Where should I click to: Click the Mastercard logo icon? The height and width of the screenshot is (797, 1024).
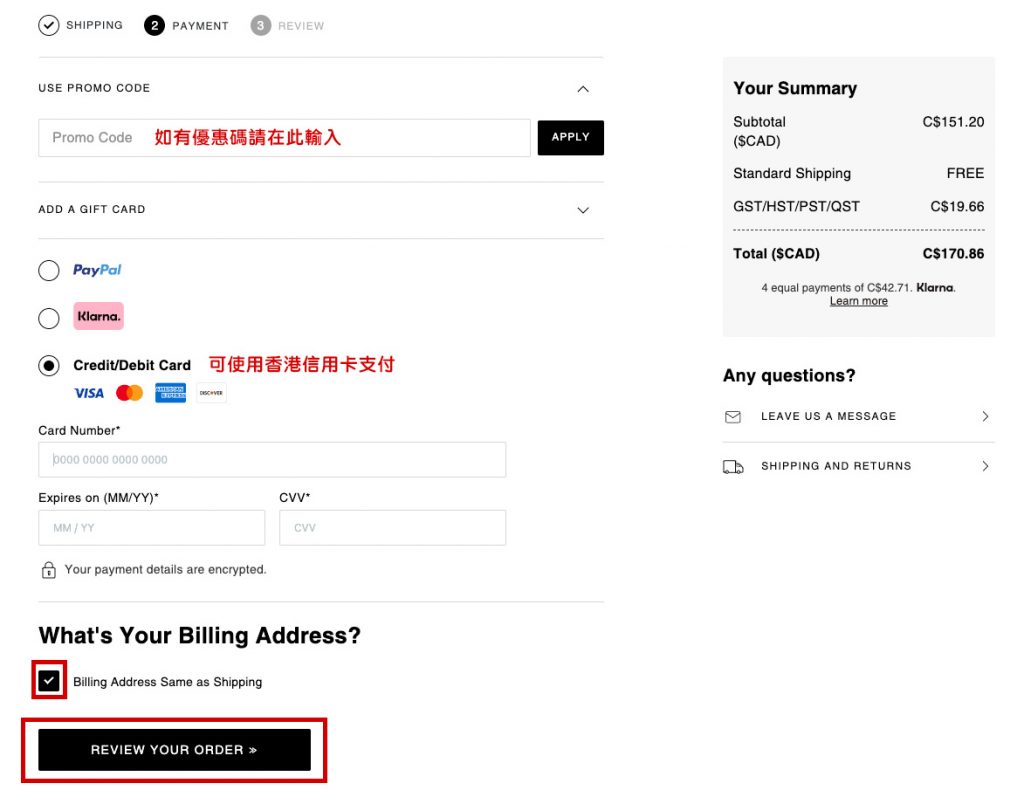point(129,393)
